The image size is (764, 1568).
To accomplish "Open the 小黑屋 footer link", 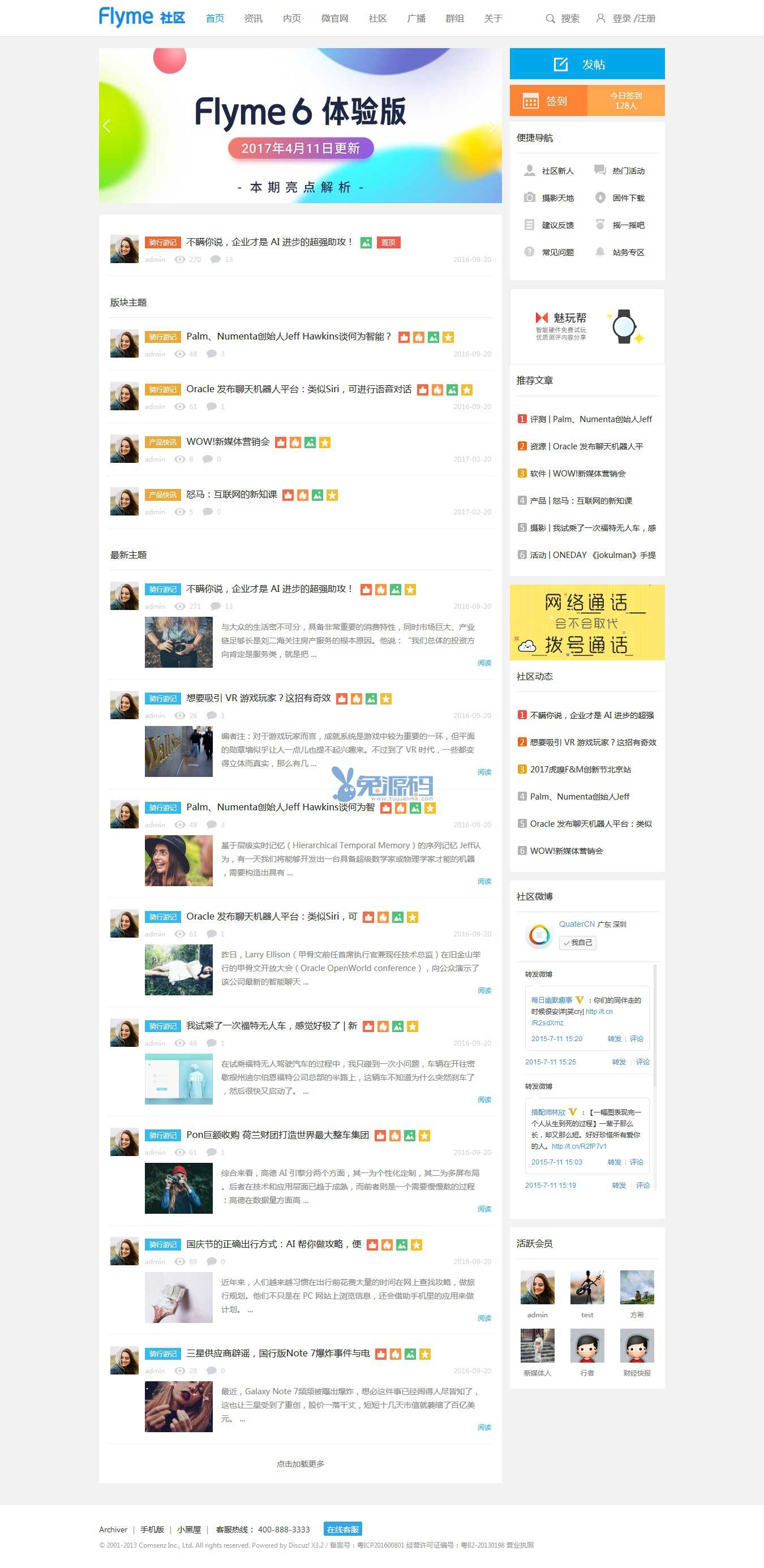I will coord(188,1530).
